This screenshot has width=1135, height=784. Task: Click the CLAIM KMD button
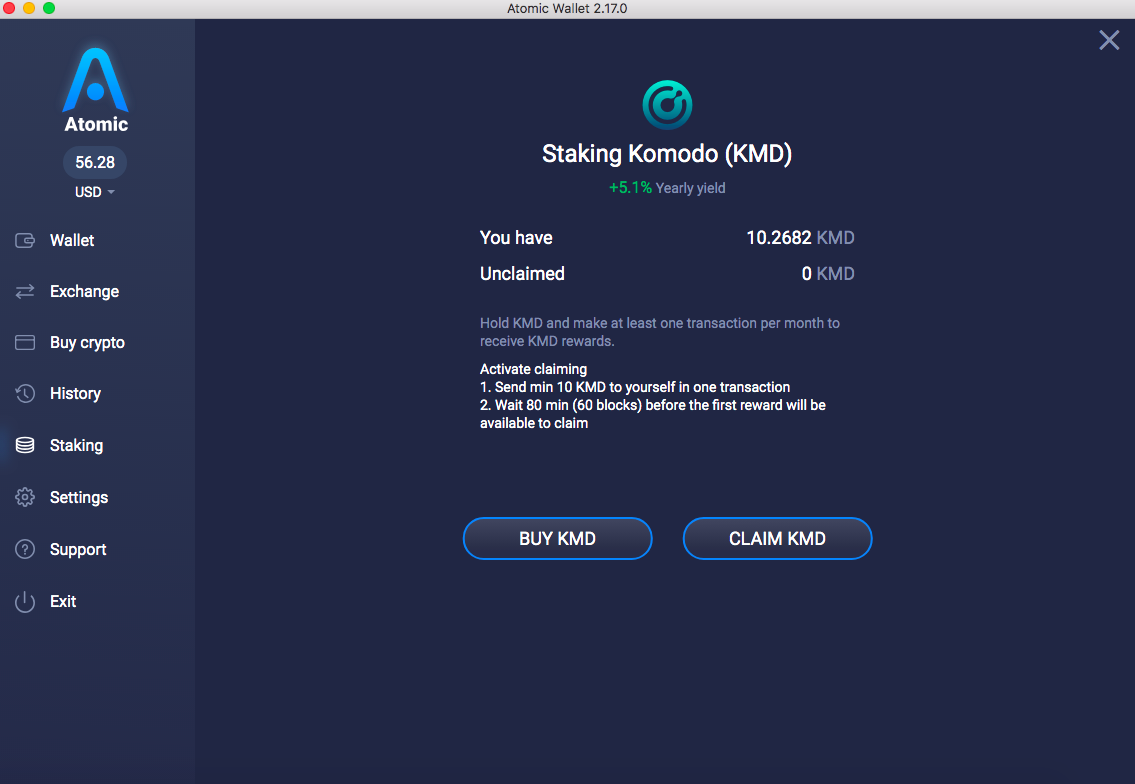tap(777, 539)
